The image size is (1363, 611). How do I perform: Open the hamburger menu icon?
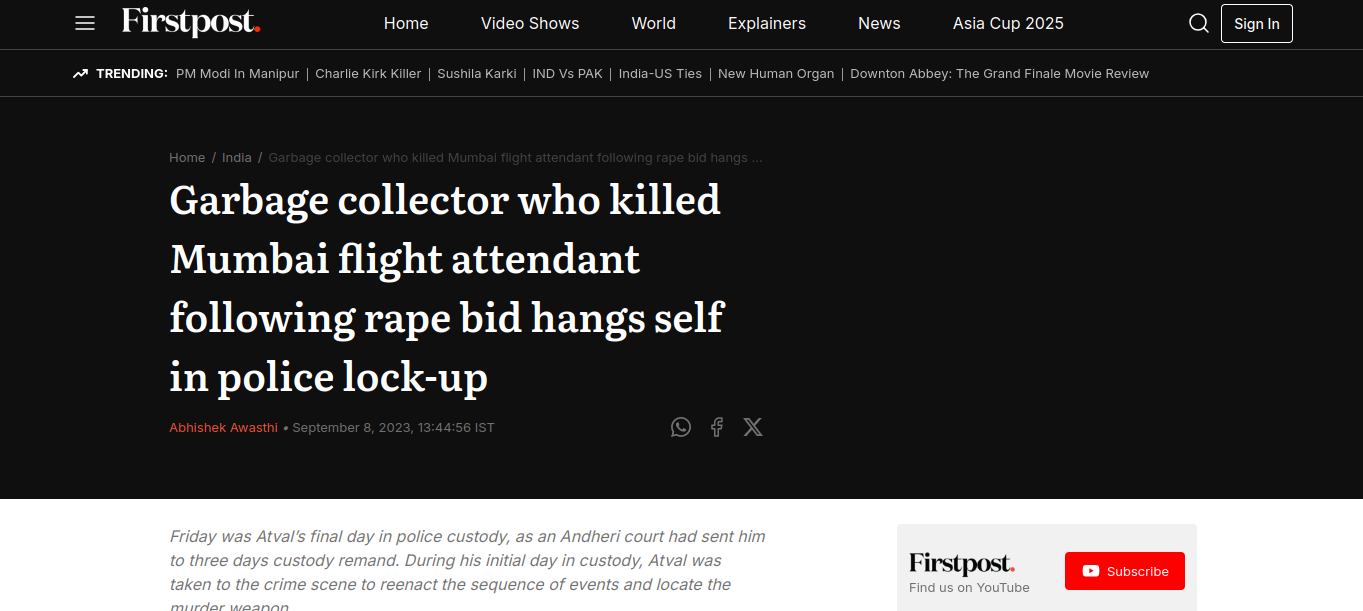pos(85,23)
